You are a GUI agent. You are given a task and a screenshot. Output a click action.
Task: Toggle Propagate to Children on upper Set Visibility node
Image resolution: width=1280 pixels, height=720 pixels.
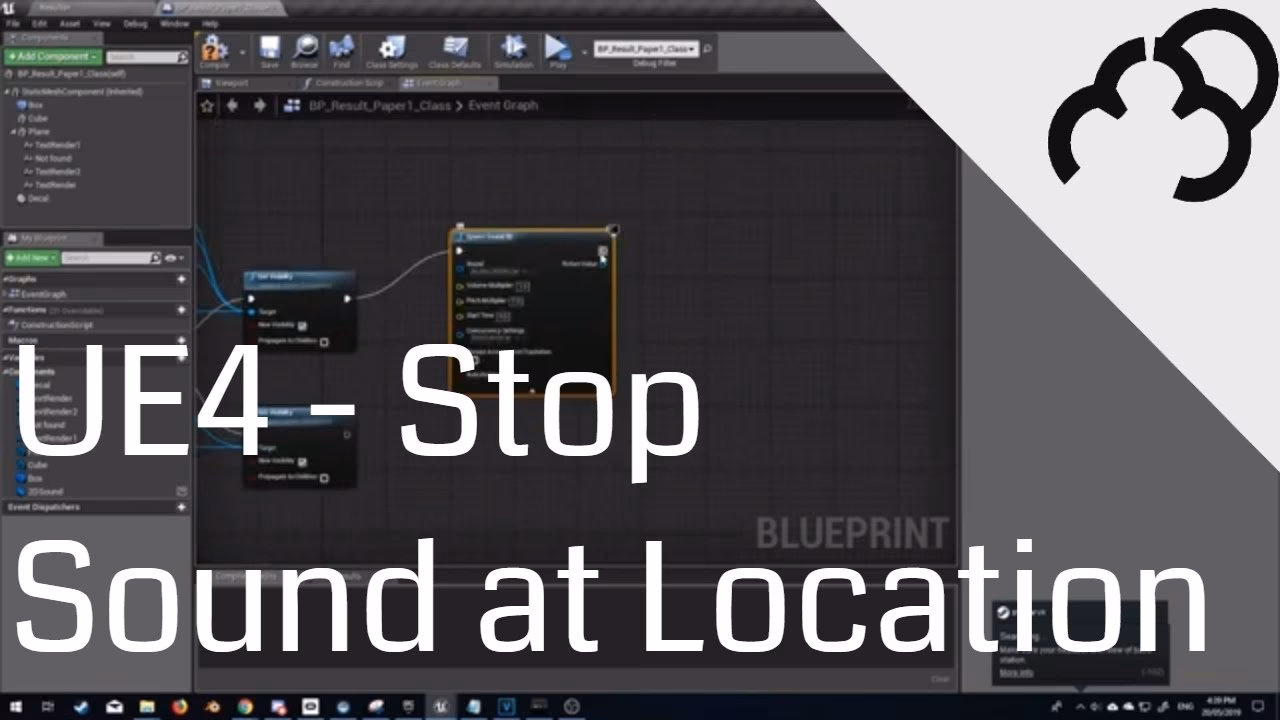[324, 342]
